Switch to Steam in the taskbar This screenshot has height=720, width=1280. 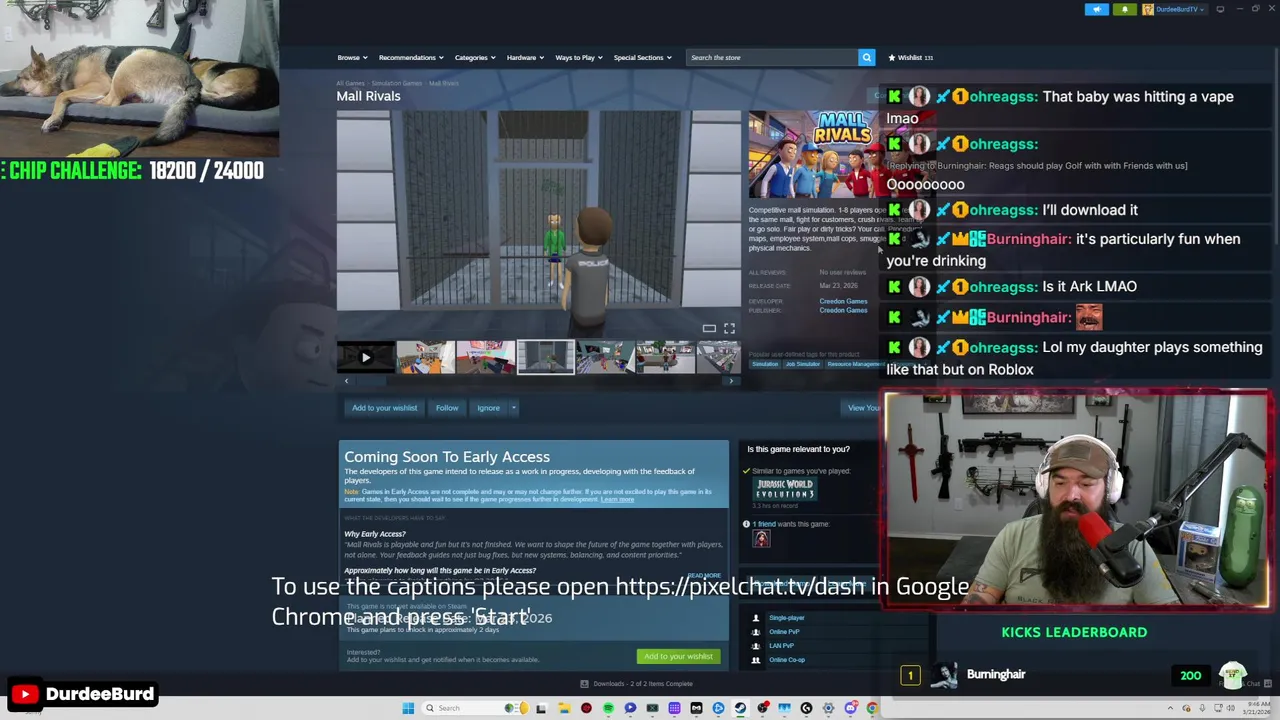pyautogui.click(x=740, y=708)
